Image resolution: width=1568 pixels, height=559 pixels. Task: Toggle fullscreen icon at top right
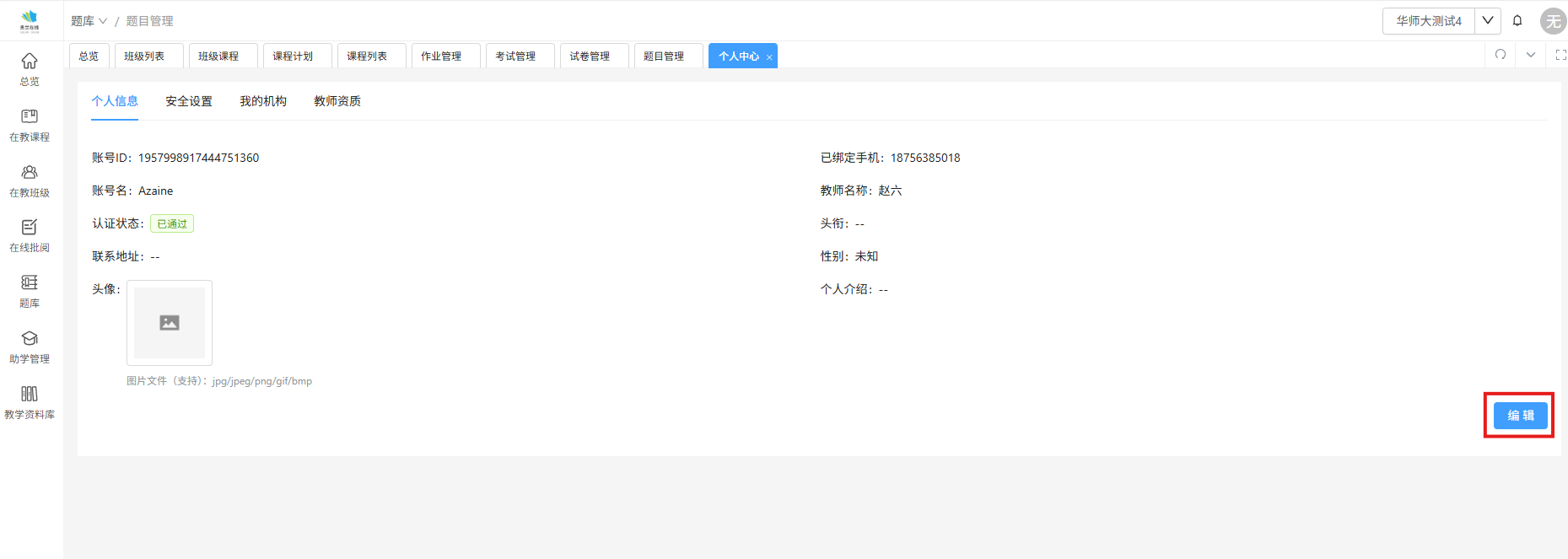click(x=1560, y=55)
